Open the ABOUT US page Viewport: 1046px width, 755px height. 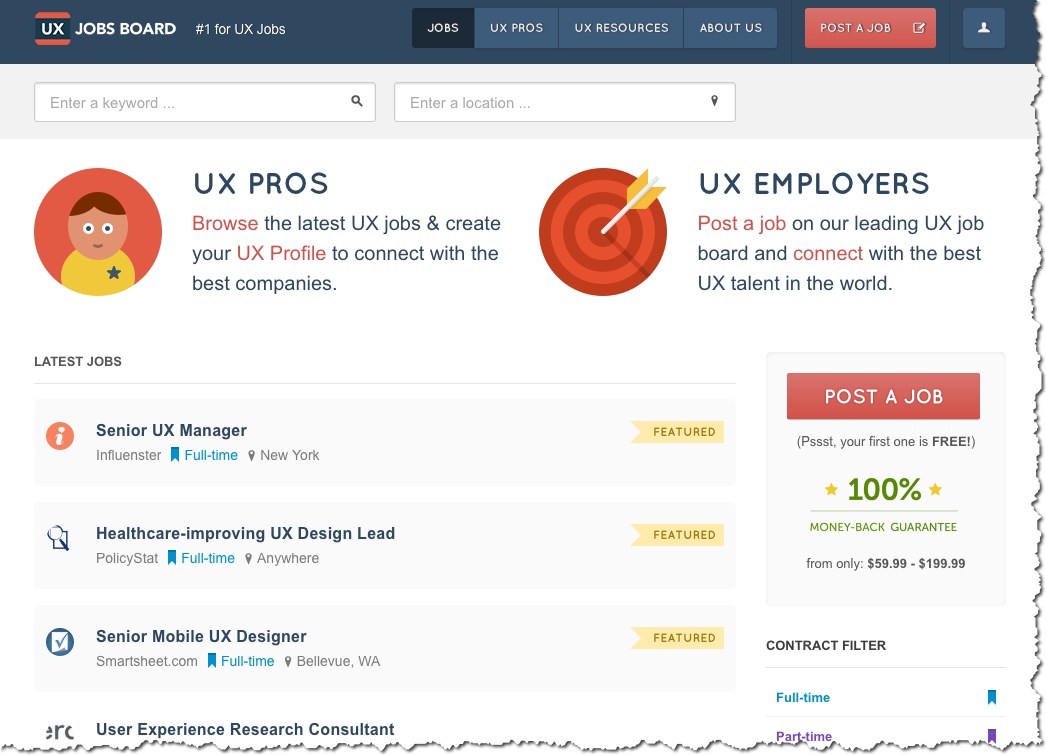point(730,28)
